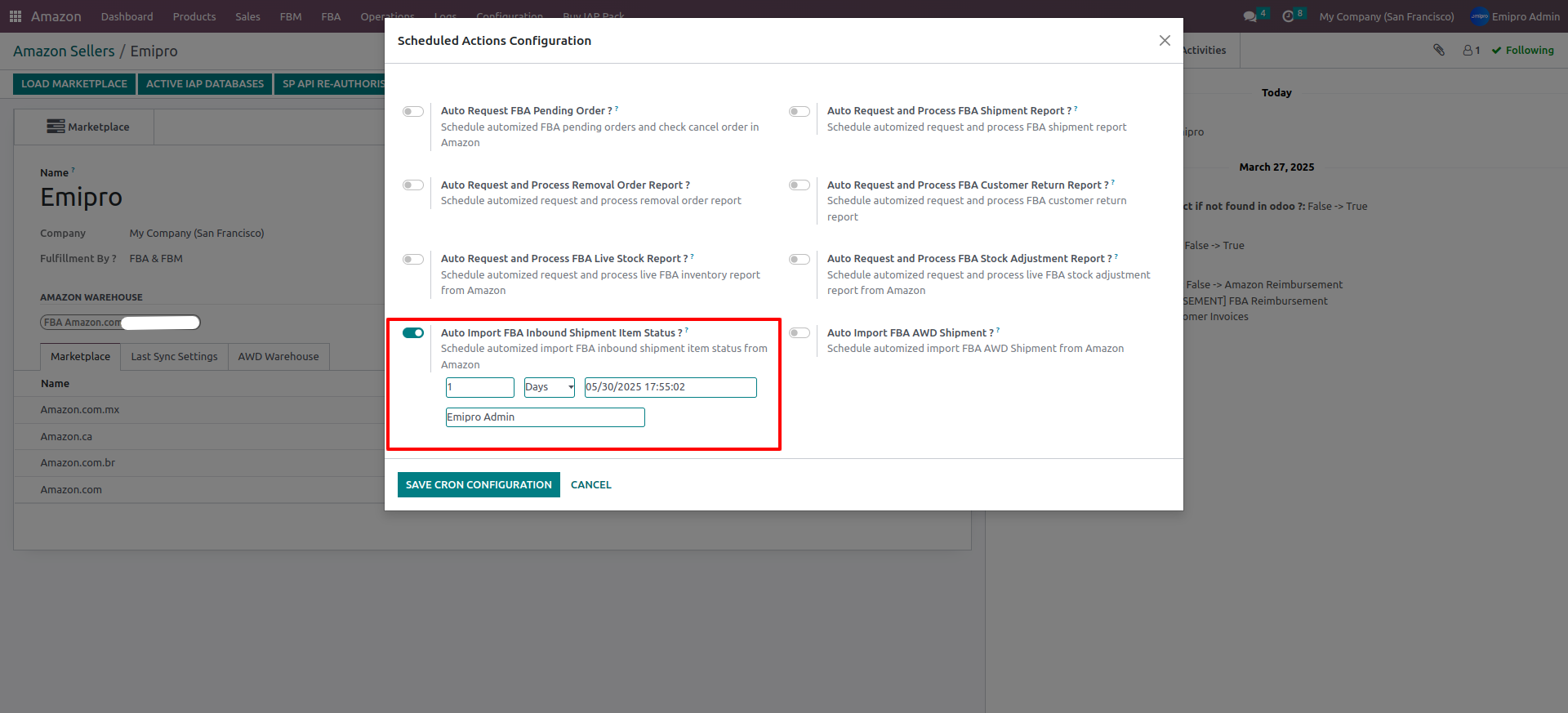Toggle FBA Customer Return Report automation

(x=800, y=185)
